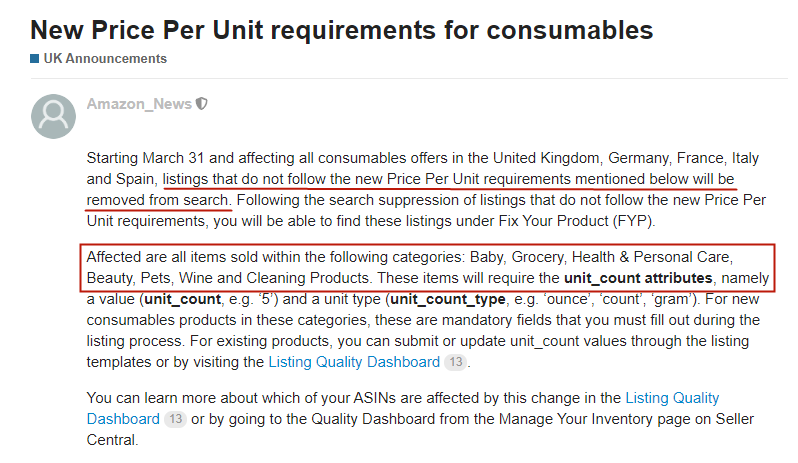The image size is (798, 463).
Task: Click the 13 click-count badge in the last paragraph
Action: pyautogui.click(x=174, y=418)
